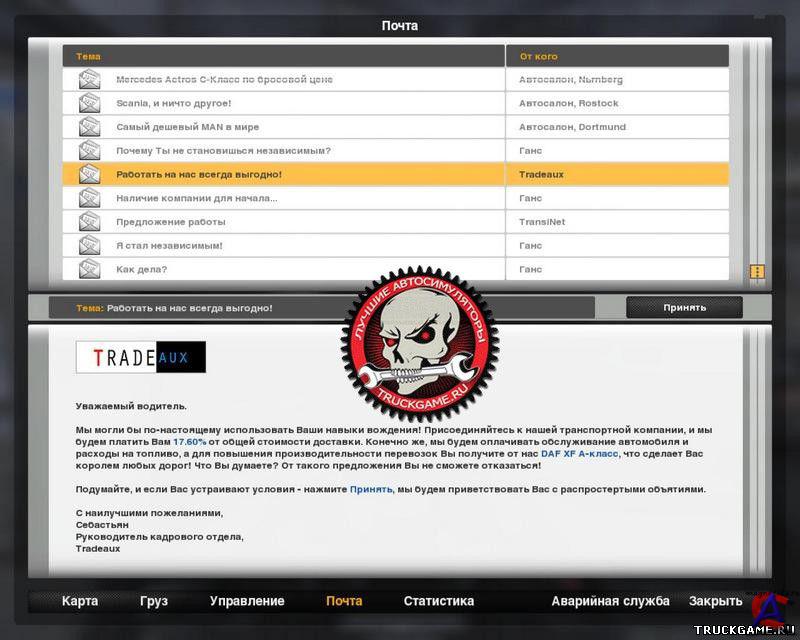Viewport: 800px width, 640px height.
Task: Click envelope icon of highlighted Tradeaux message
Action: click(x=90, y=174)
